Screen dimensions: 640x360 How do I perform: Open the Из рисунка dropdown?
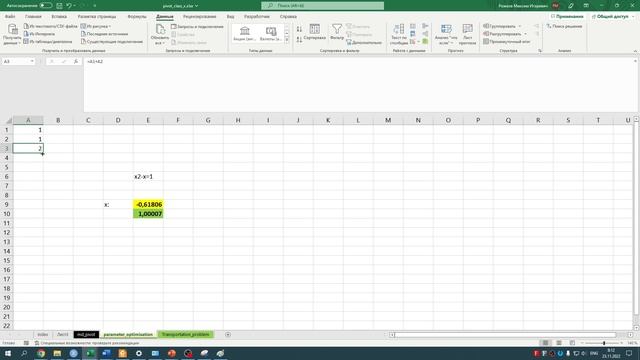tap(96, 26)
